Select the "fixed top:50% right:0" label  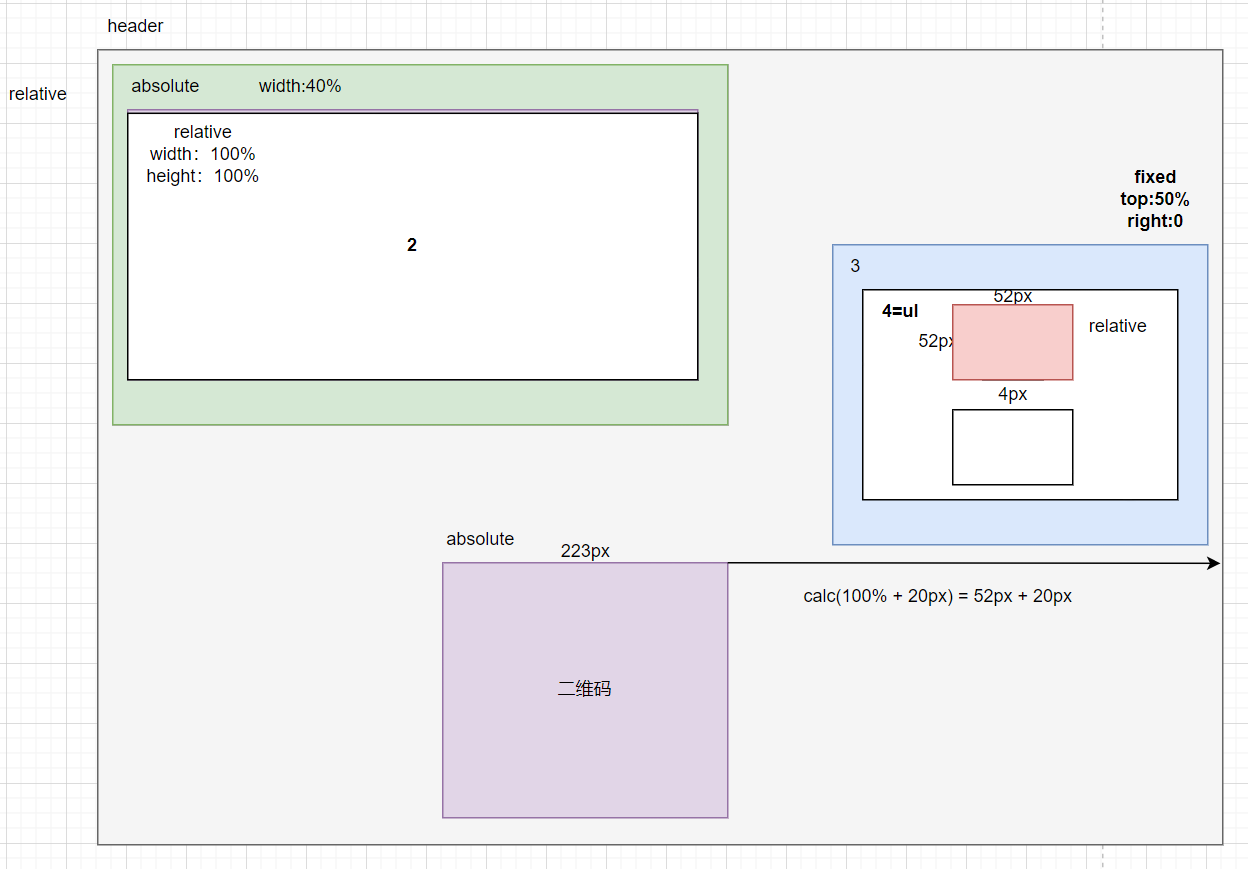1155,199
